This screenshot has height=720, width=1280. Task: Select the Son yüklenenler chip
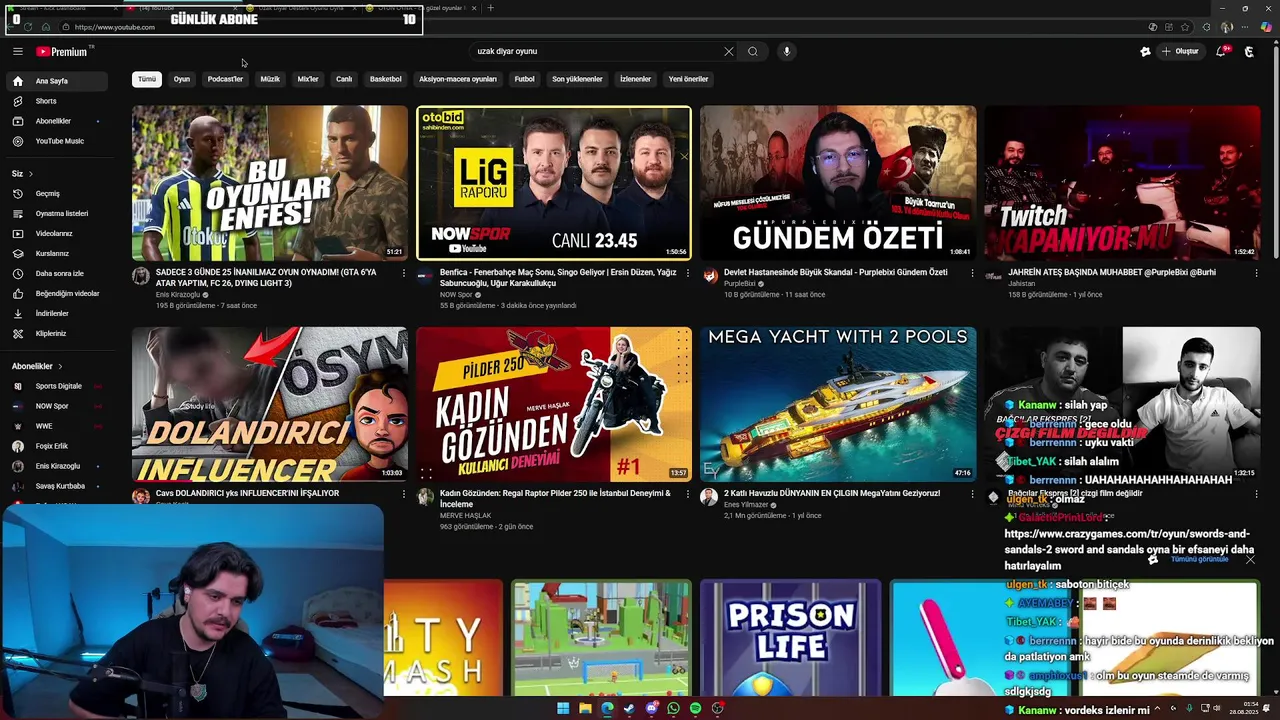click(x=577, y=79)
